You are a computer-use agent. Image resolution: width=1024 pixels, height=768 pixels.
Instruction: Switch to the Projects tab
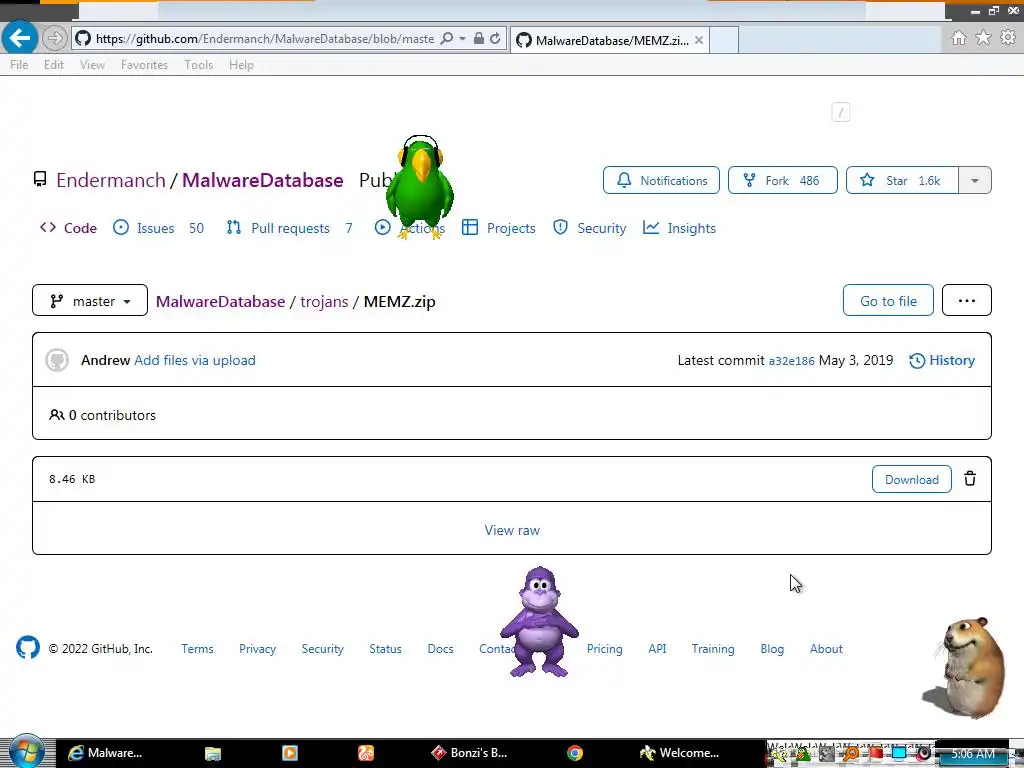pos(499,228)
